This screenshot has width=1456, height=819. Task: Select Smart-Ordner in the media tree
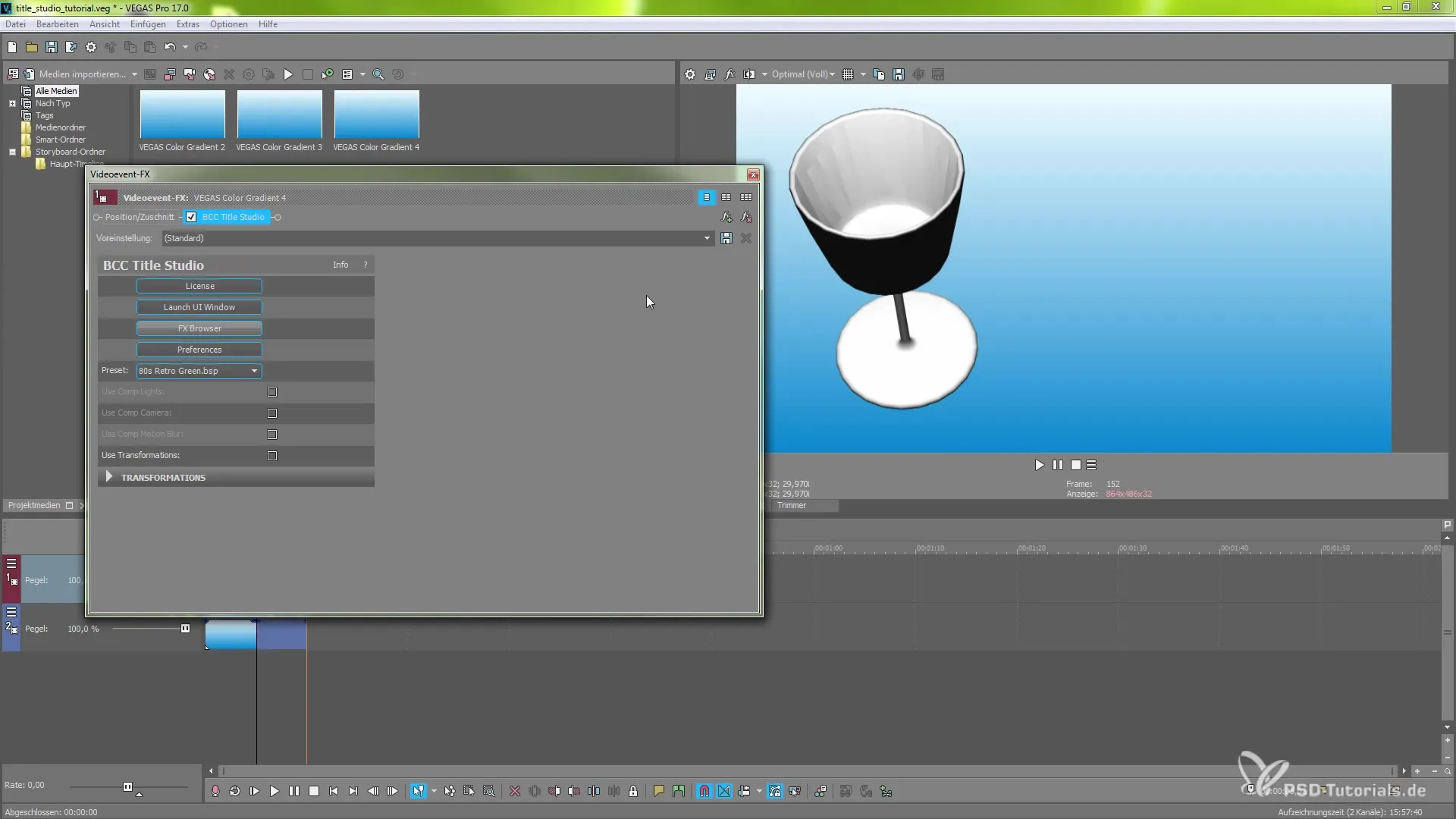point(61,140)
